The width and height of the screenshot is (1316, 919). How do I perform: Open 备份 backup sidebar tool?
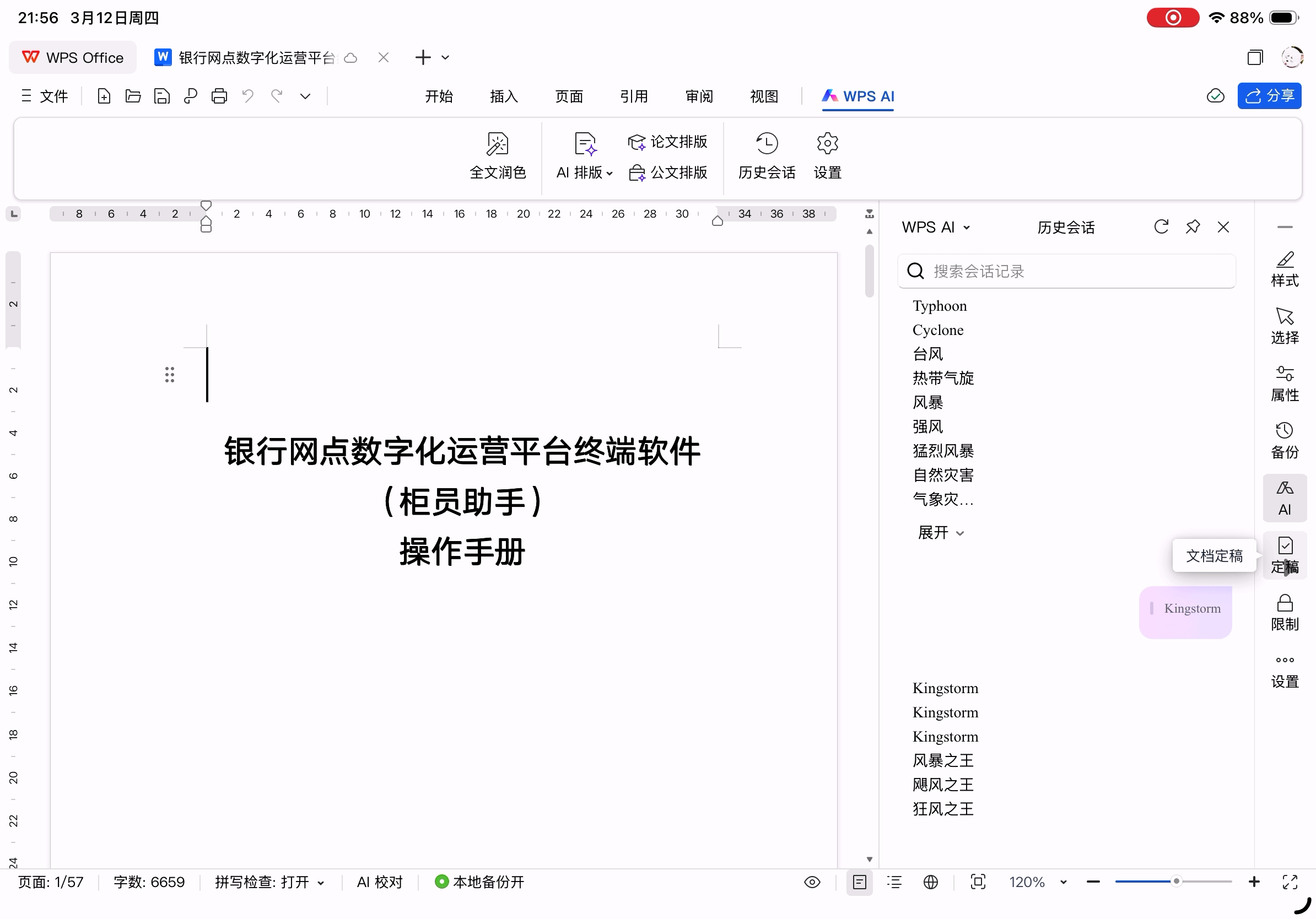(1285, 441)
